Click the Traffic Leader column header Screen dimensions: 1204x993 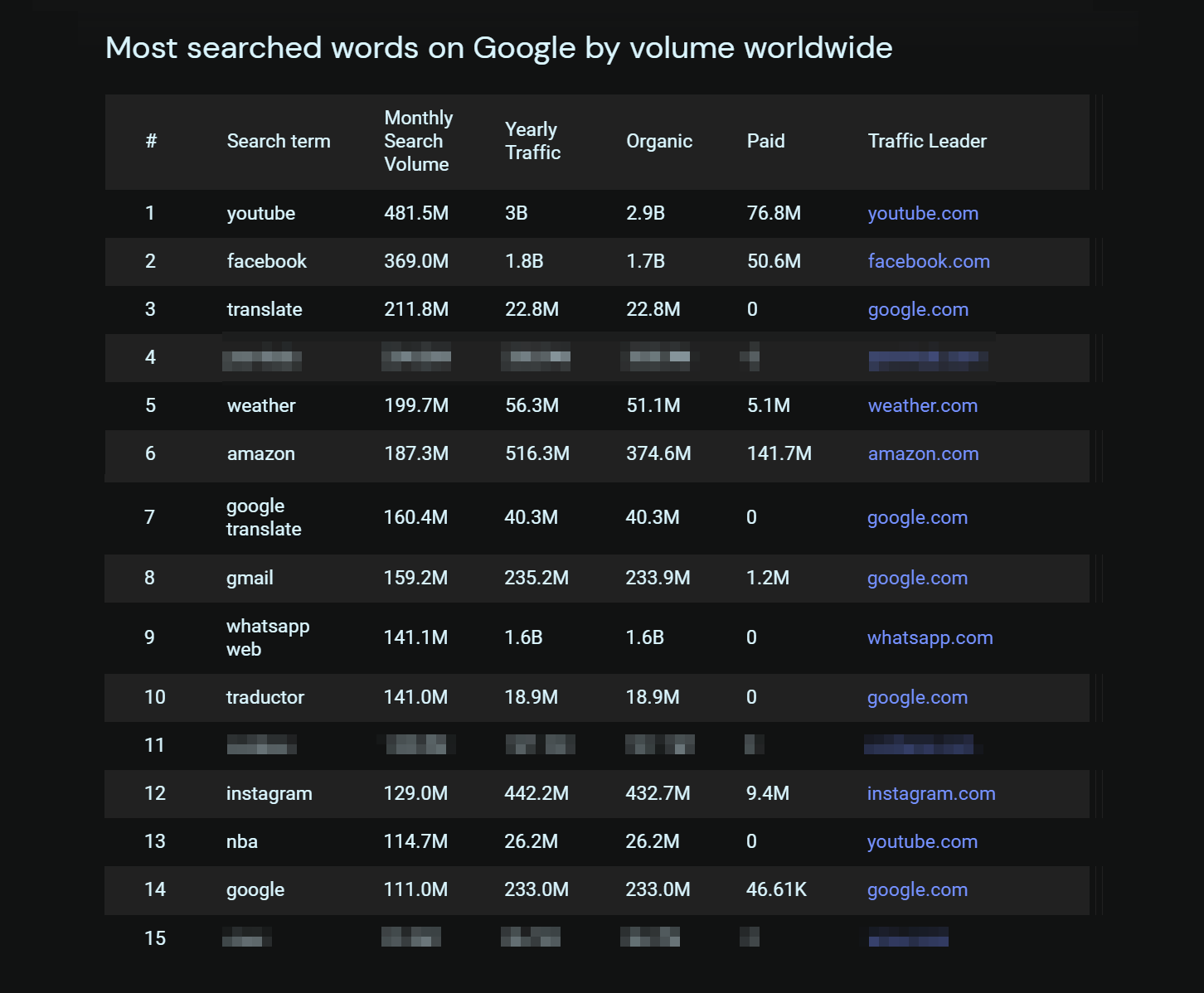[926, 141]
